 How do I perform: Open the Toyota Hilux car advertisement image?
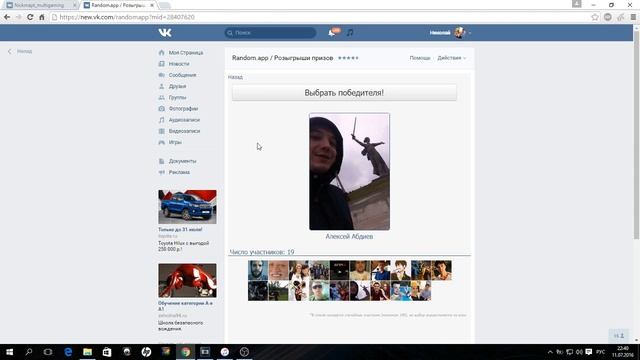(187, 207)
